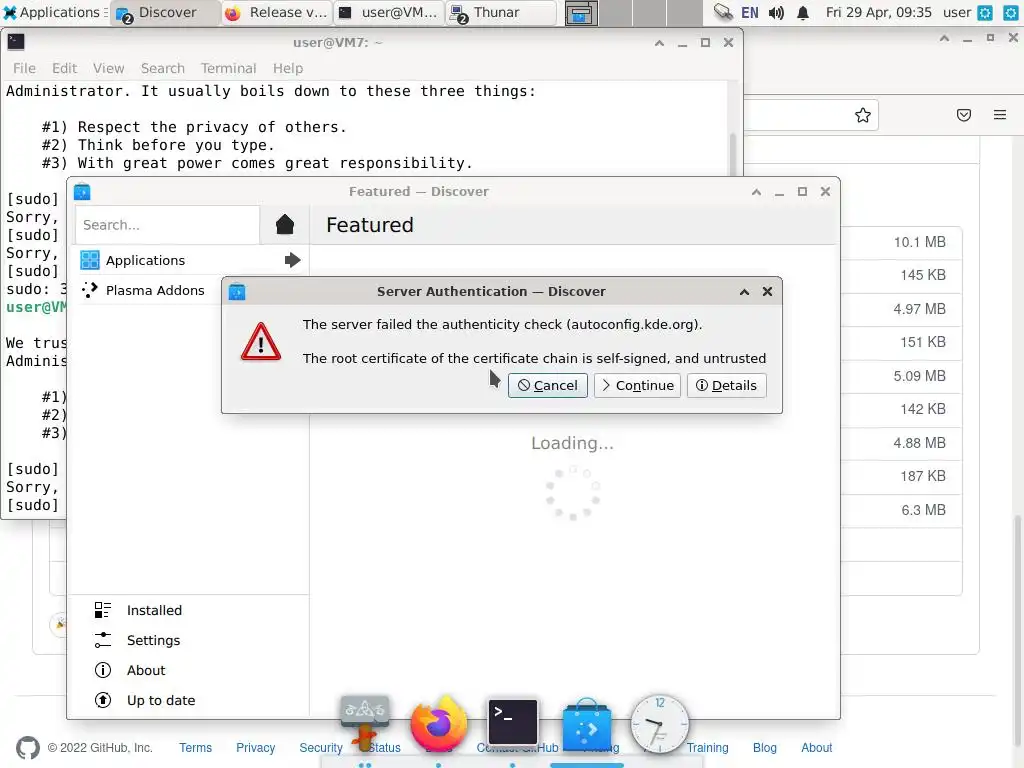Screen dimensions: 1024x768
Task: Click the Cancel button in authentication dialog
Action: point(547,385)
